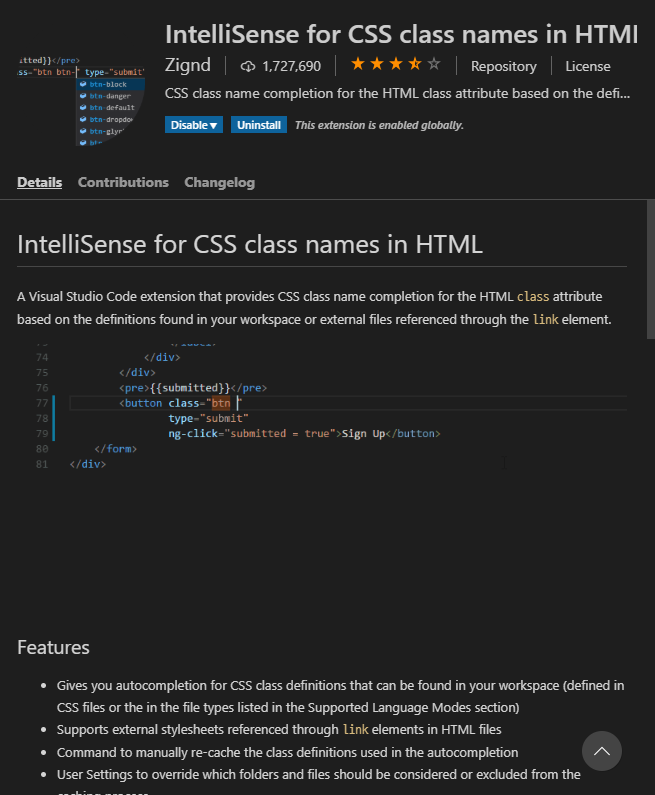655x795 pixels.
Task: Click the README main heading text
Action: (x=250, y=244)
